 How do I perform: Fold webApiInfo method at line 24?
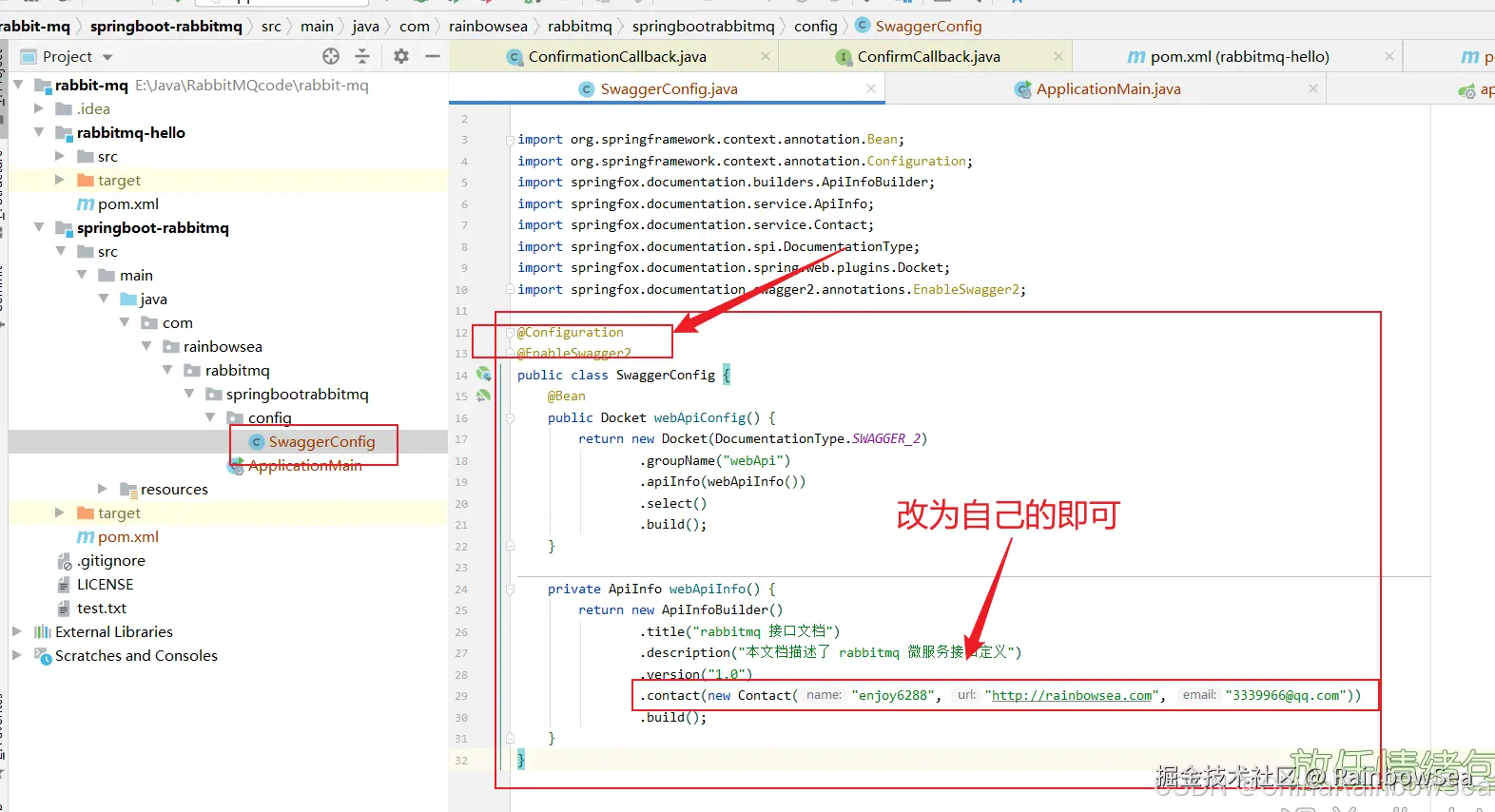pyautogui.click(x=510, y=589)
